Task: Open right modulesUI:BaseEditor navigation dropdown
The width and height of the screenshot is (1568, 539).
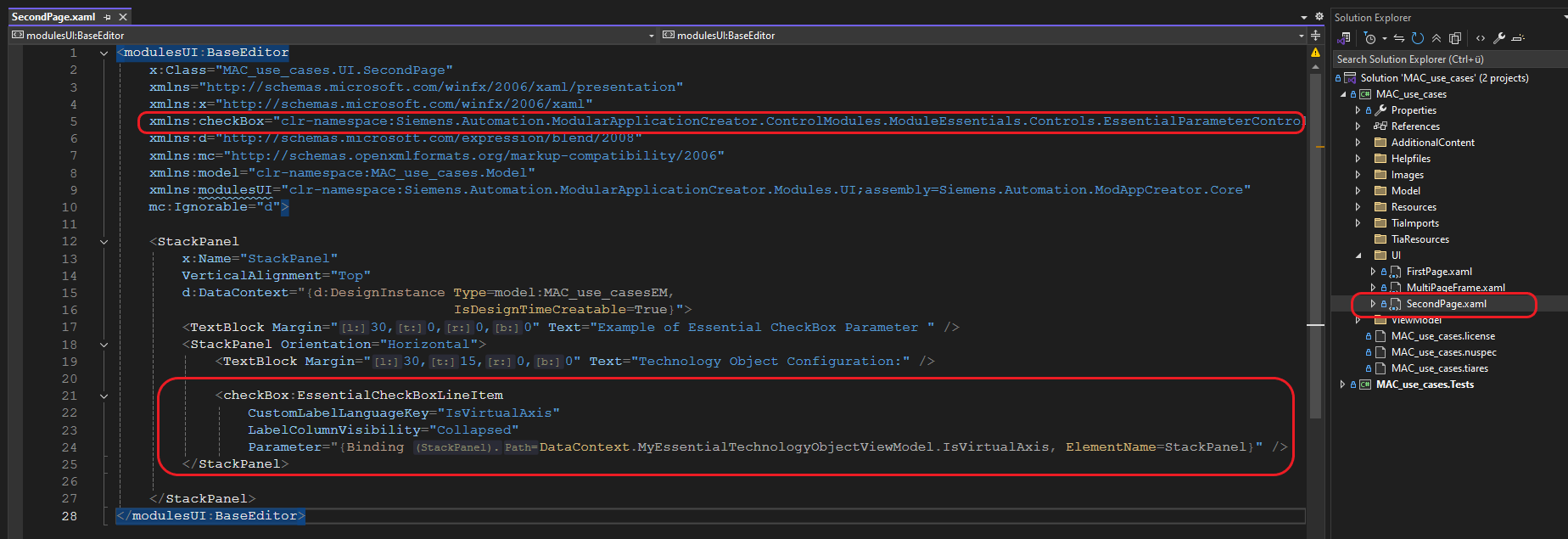Action: click(x=1301, y=36)
